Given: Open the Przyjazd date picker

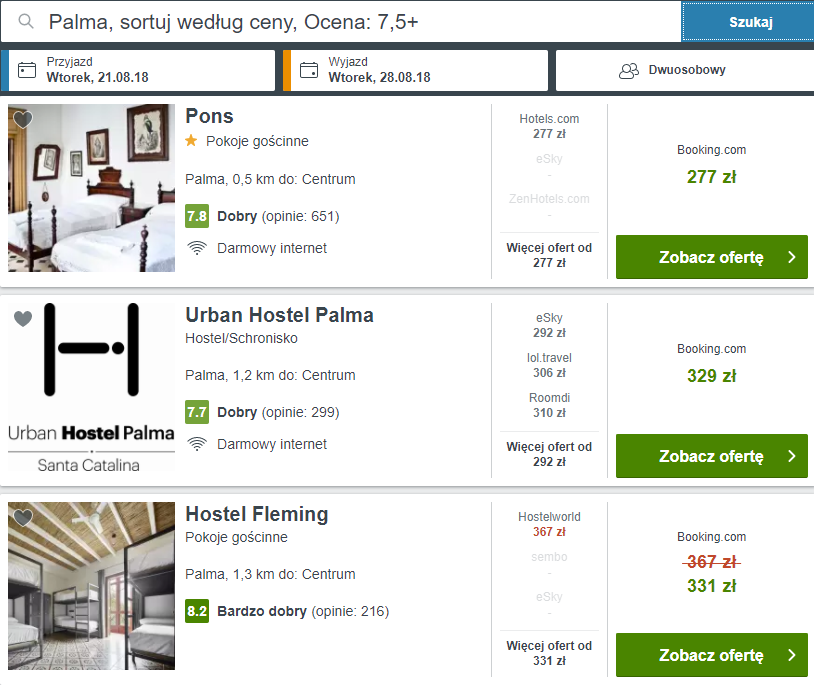Looking at the screenshot, I should click(x=138, y=71).
